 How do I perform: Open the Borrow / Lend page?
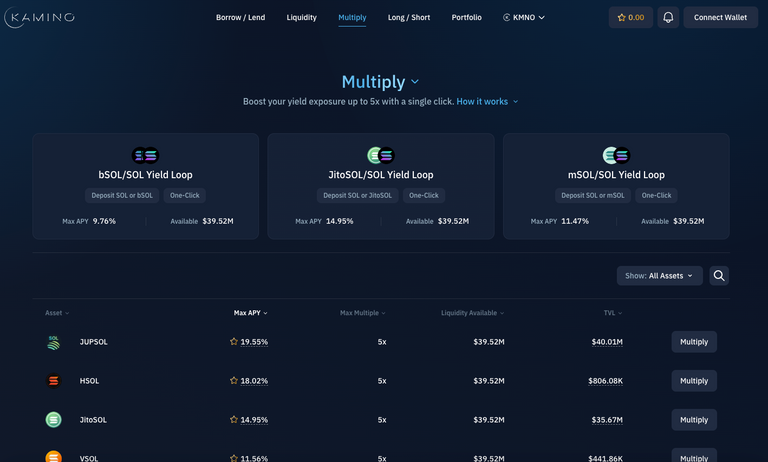tap(240, 17)
